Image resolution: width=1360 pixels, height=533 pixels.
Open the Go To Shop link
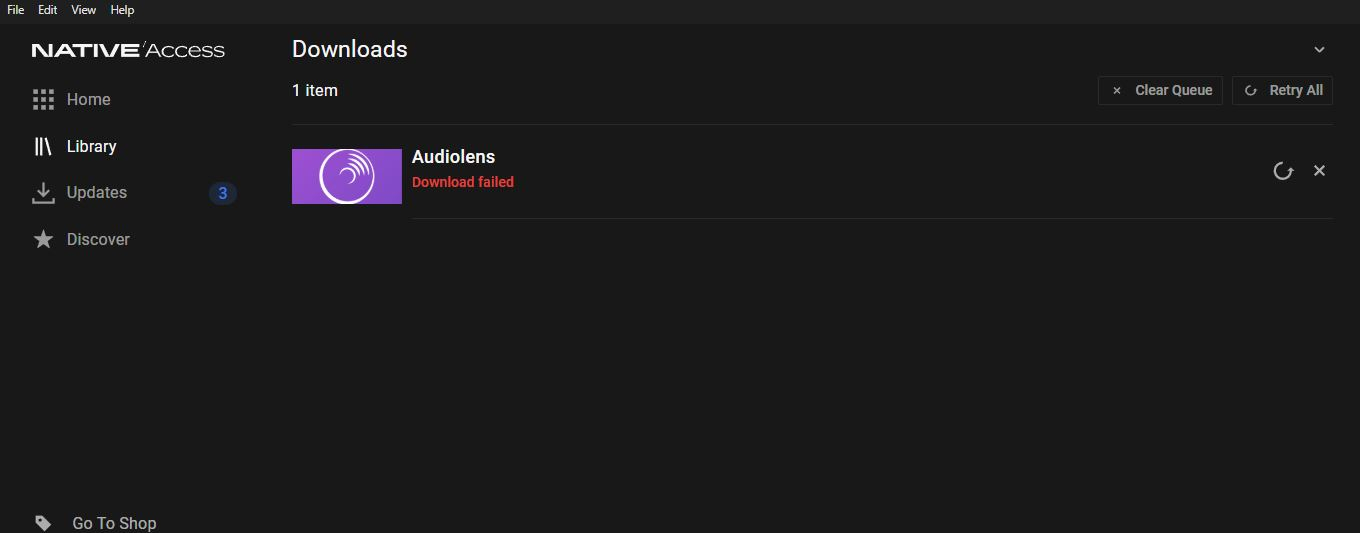coord(114,523)
